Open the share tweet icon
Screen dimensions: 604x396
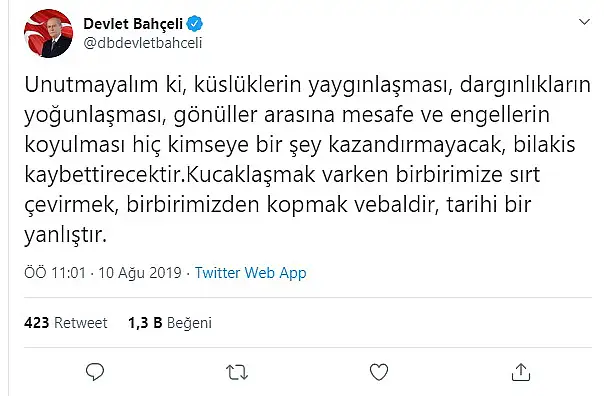tap(521, 372)
